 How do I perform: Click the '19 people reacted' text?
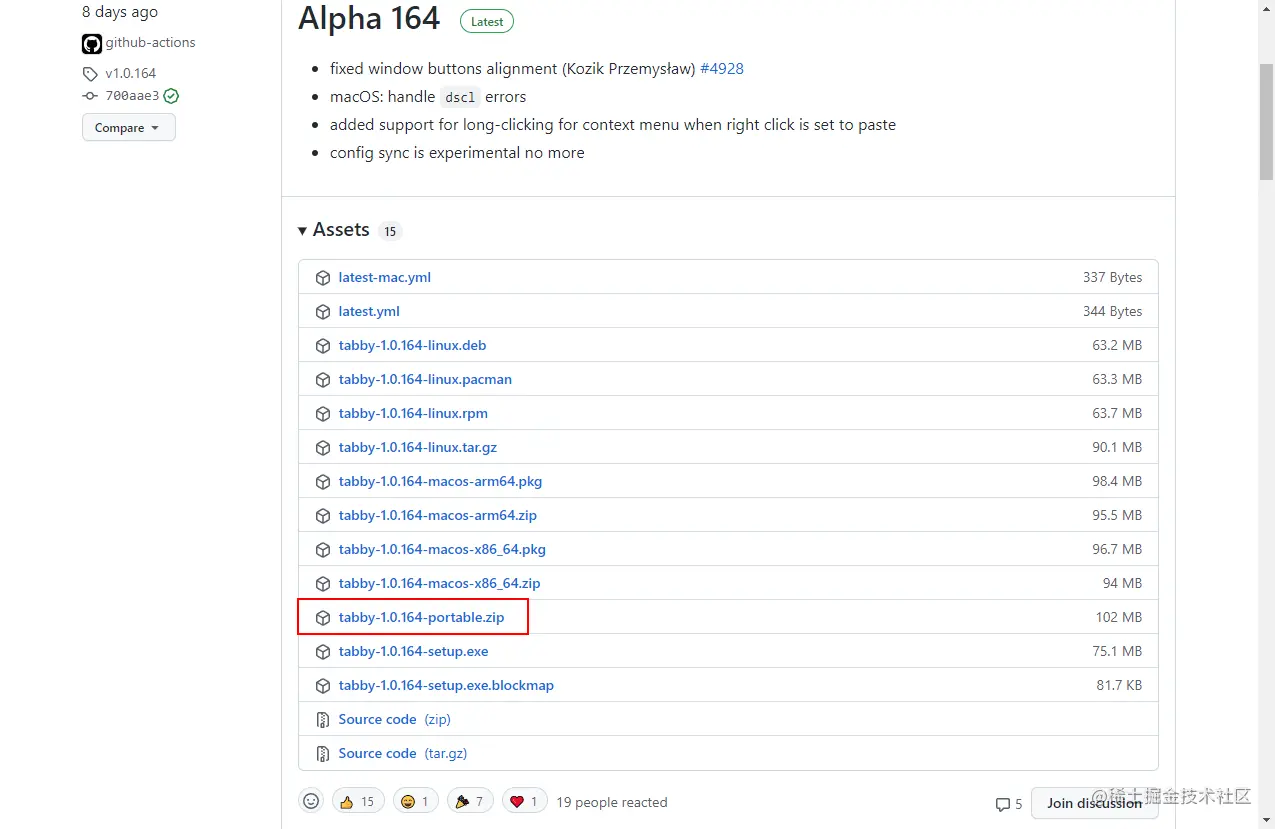click(x=612, y=802)
